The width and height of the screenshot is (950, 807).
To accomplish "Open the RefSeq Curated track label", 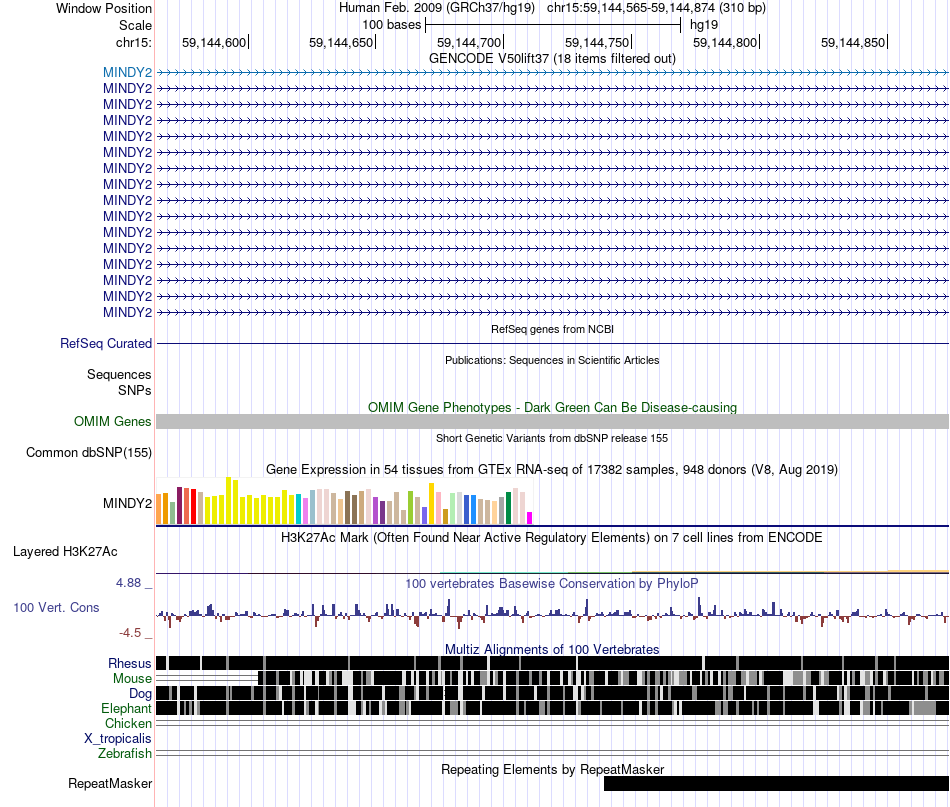I will (106, 344).
